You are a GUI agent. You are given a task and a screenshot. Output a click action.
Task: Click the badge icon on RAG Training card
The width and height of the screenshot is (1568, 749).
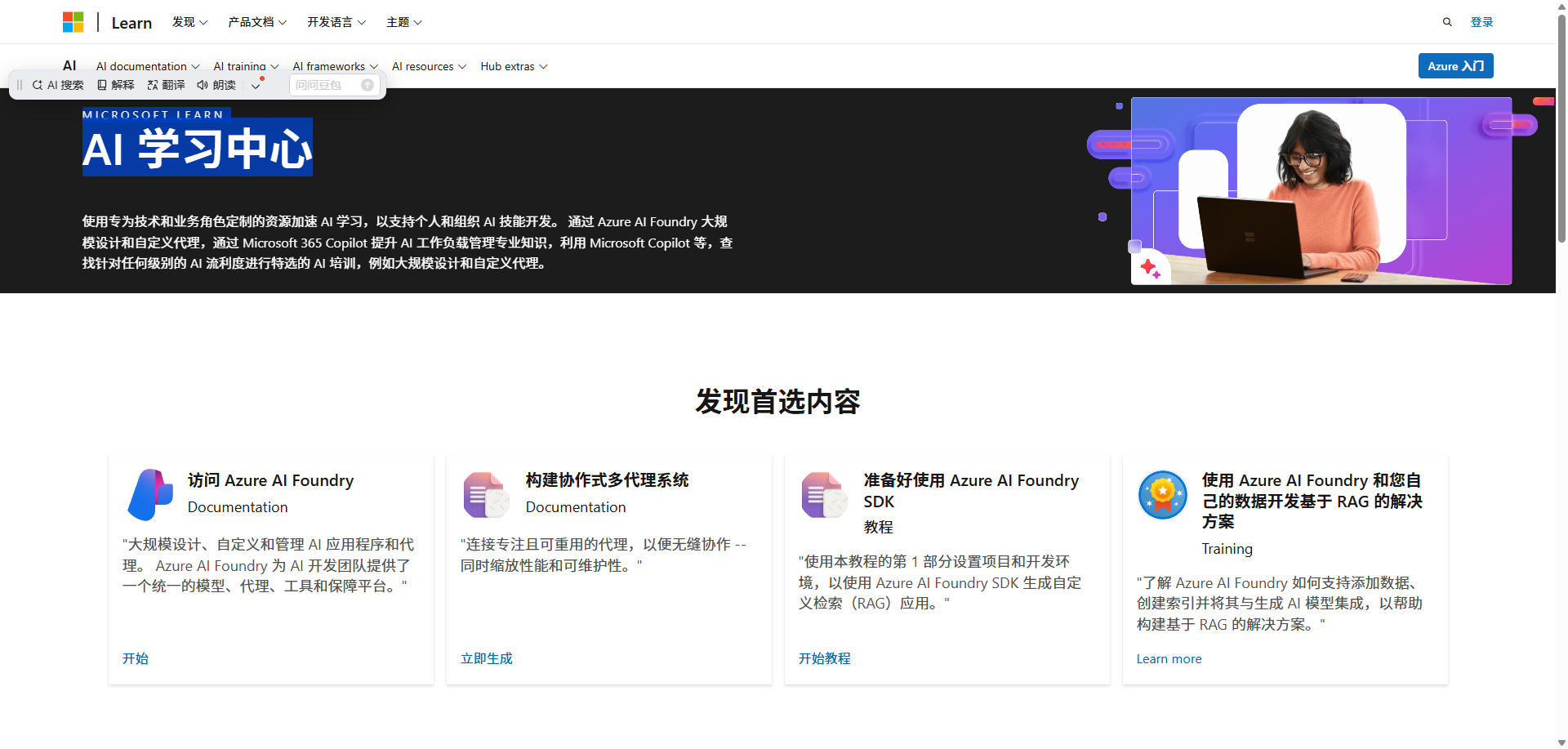pyautogui.click(x=1163, y=495)
